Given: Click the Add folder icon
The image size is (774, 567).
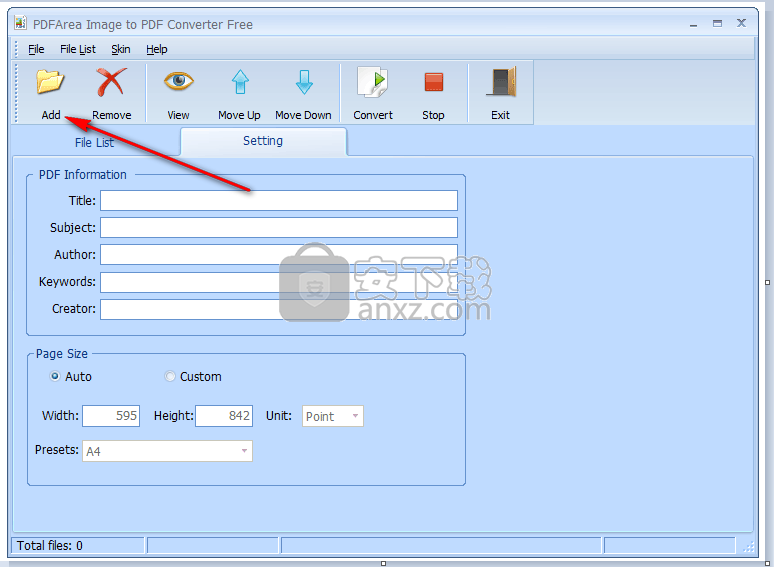Looking at the screenshot, I should pos(50,82).
